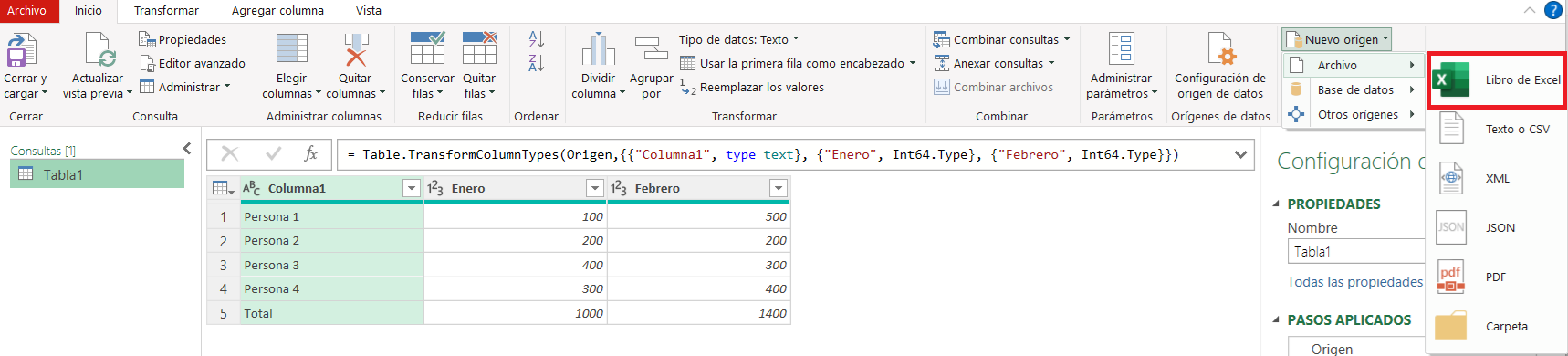Select Libro de Excel source

click(x=1497, y=79)
